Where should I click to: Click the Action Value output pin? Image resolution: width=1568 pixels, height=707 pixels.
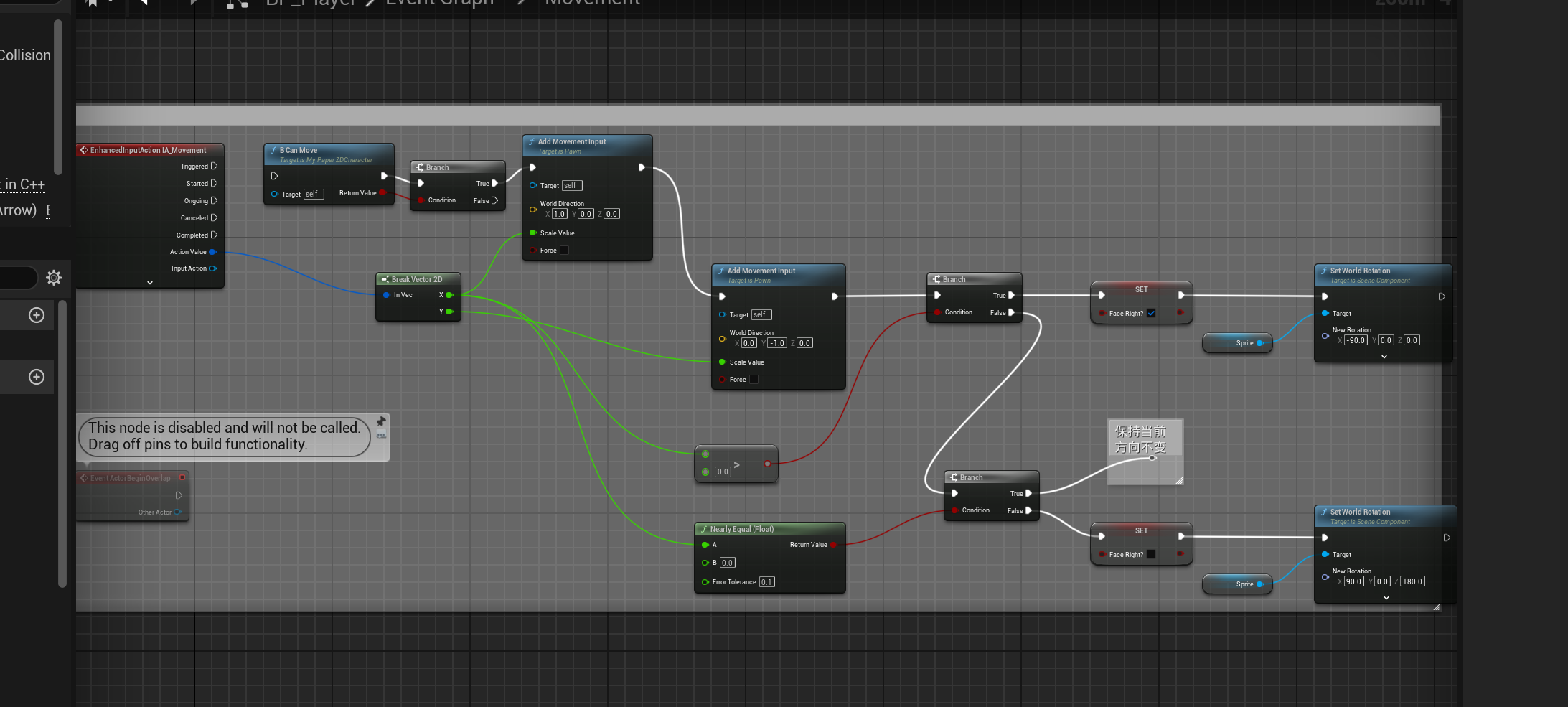pyautogui.click(x=212, y=252)
